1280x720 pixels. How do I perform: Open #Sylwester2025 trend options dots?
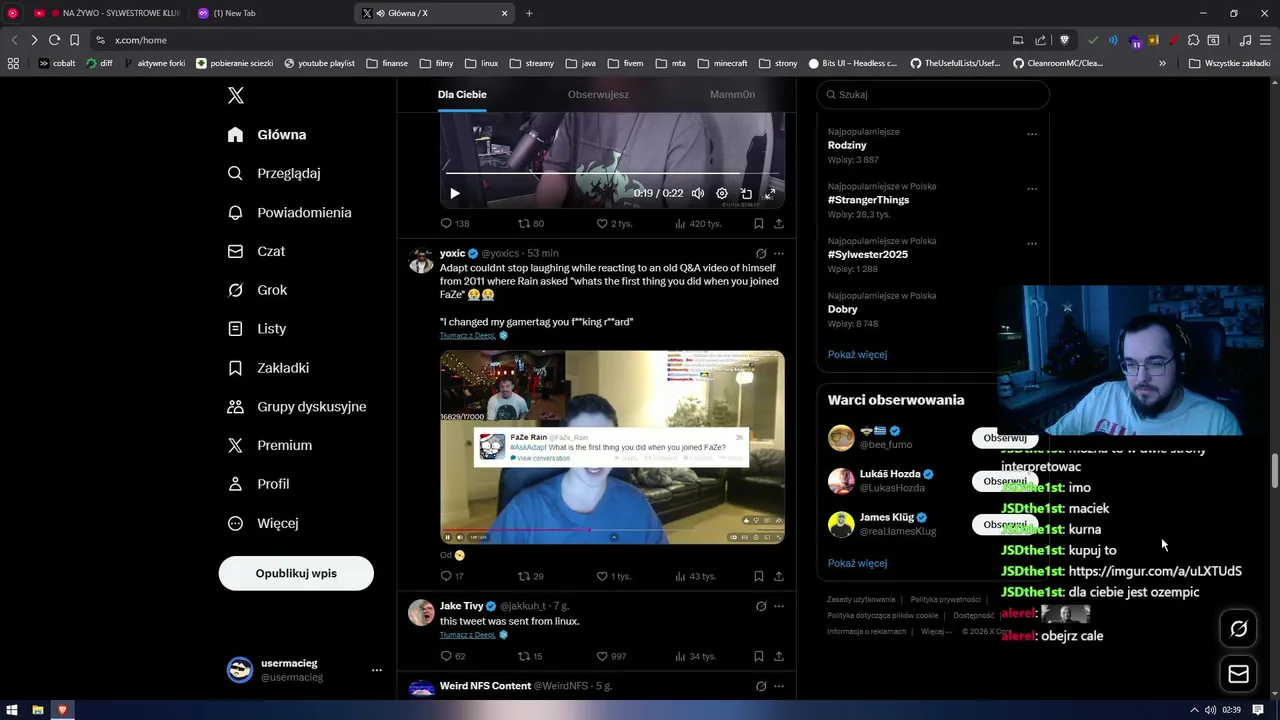pyautogui.click(x=1032, y=243)
